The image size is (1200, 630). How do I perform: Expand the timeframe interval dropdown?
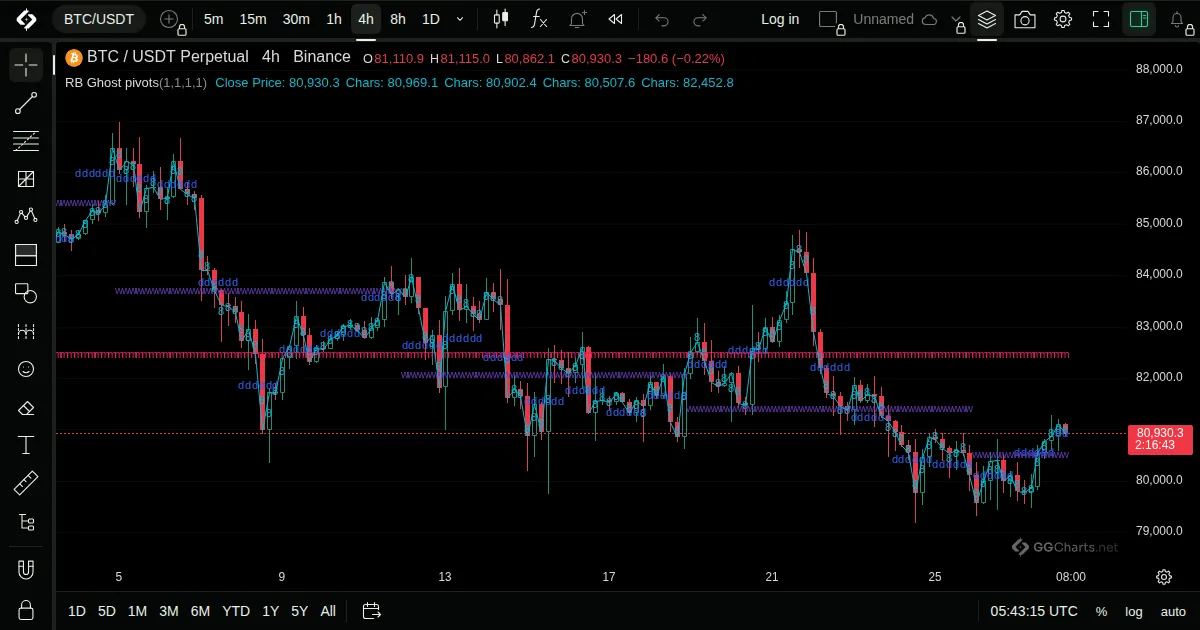[x=460, y=19]
